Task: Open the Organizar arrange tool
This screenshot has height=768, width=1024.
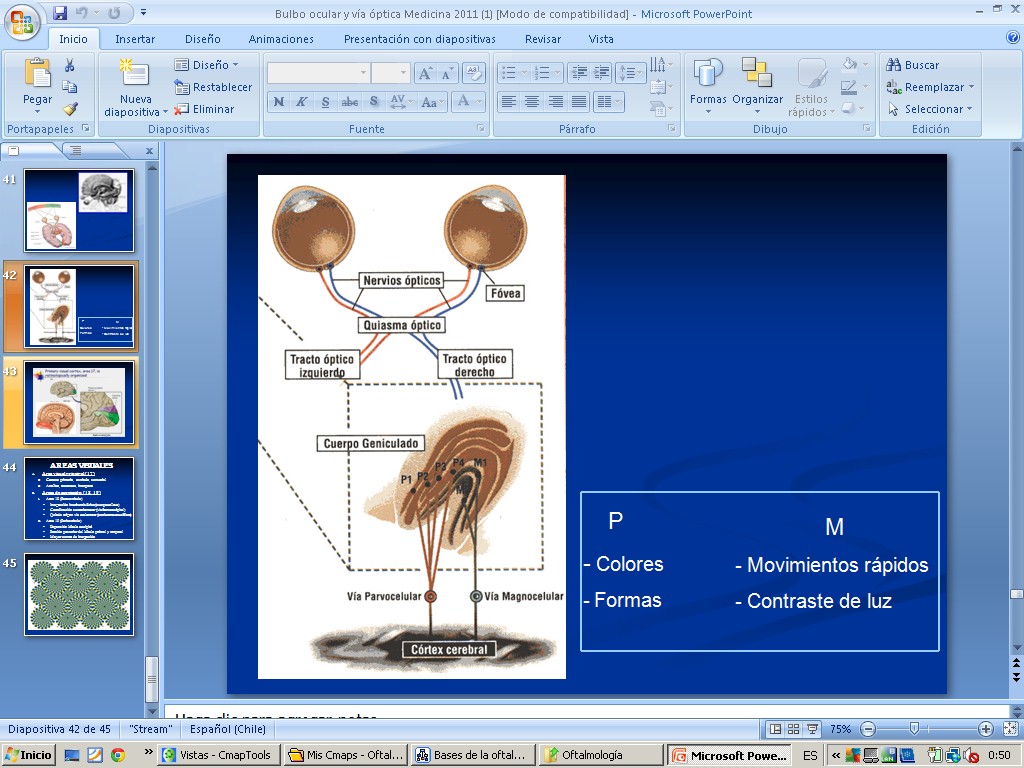Action: tap(757, 76)
